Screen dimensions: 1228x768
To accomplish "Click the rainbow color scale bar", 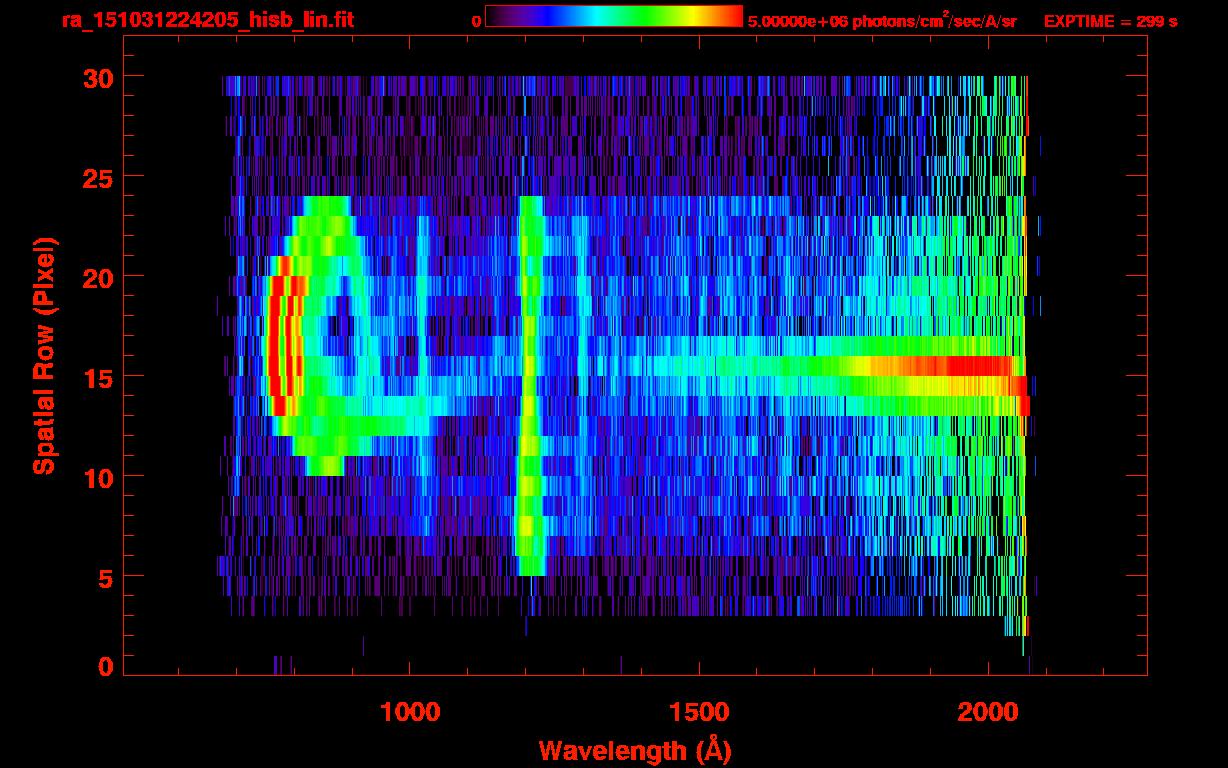I will pyautogui.click(x=614, y=16).
